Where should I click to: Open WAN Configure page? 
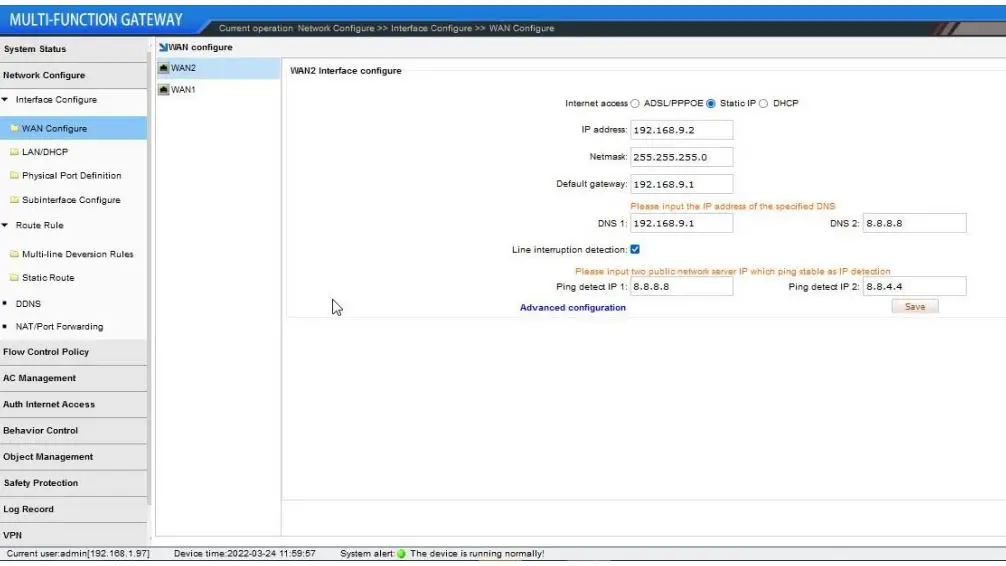tap(73, 128)
